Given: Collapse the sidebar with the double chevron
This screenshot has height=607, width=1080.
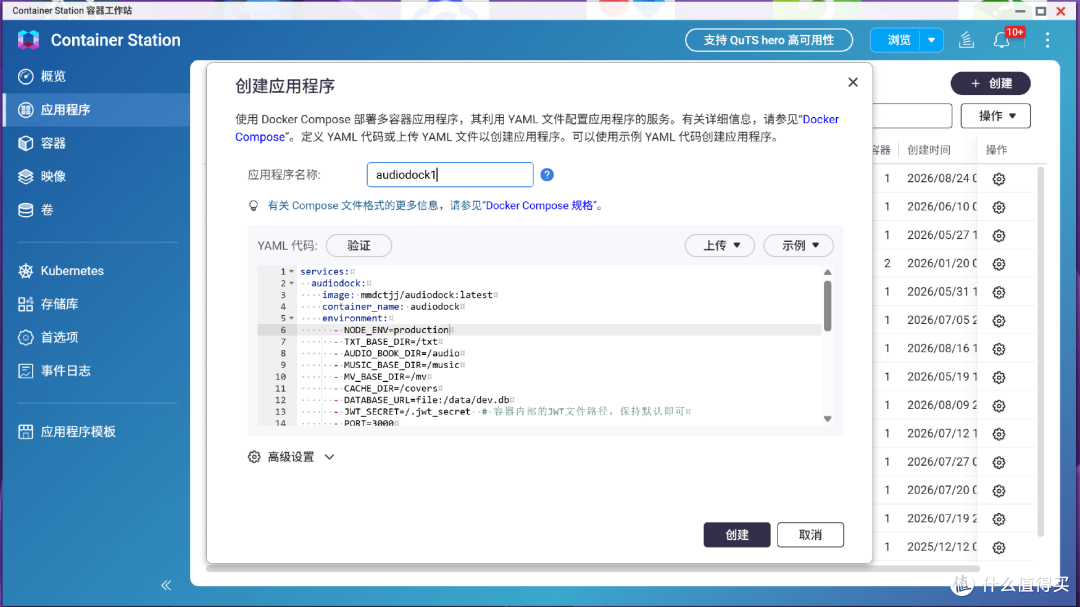Looking at the screenshot, I should point(166,585).
